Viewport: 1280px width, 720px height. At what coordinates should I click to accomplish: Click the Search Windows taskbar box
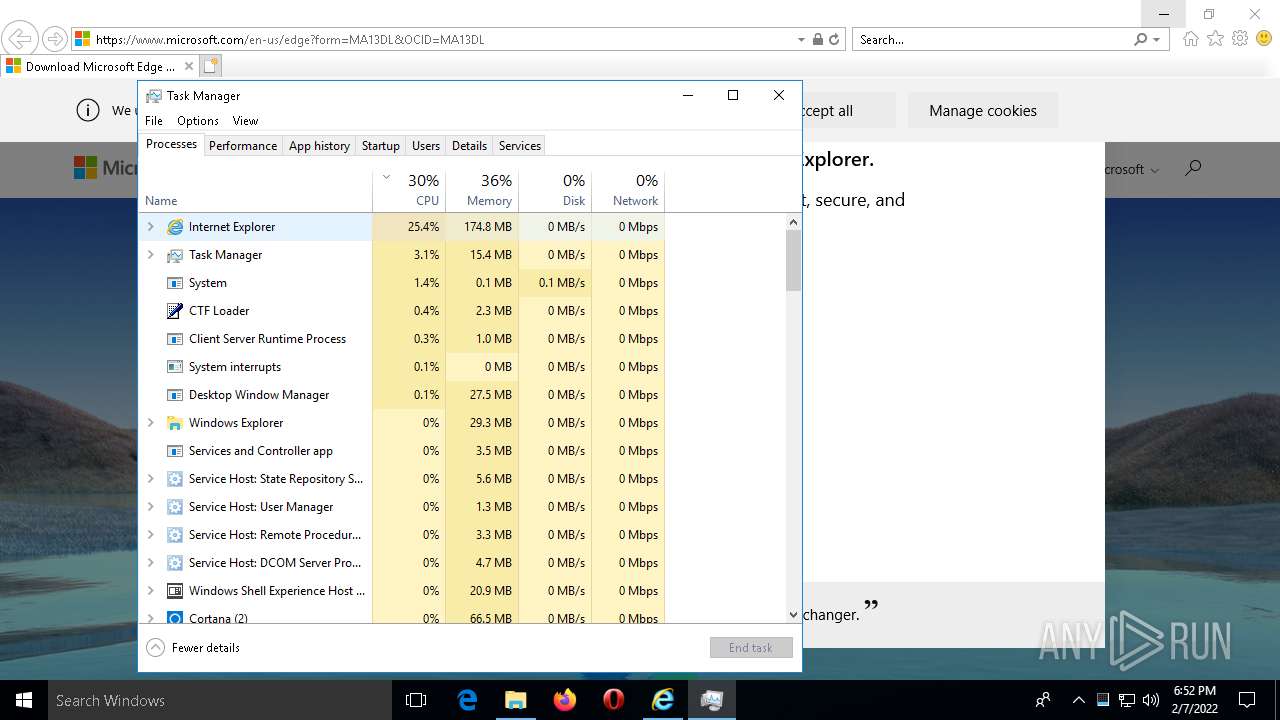(220, 700)
